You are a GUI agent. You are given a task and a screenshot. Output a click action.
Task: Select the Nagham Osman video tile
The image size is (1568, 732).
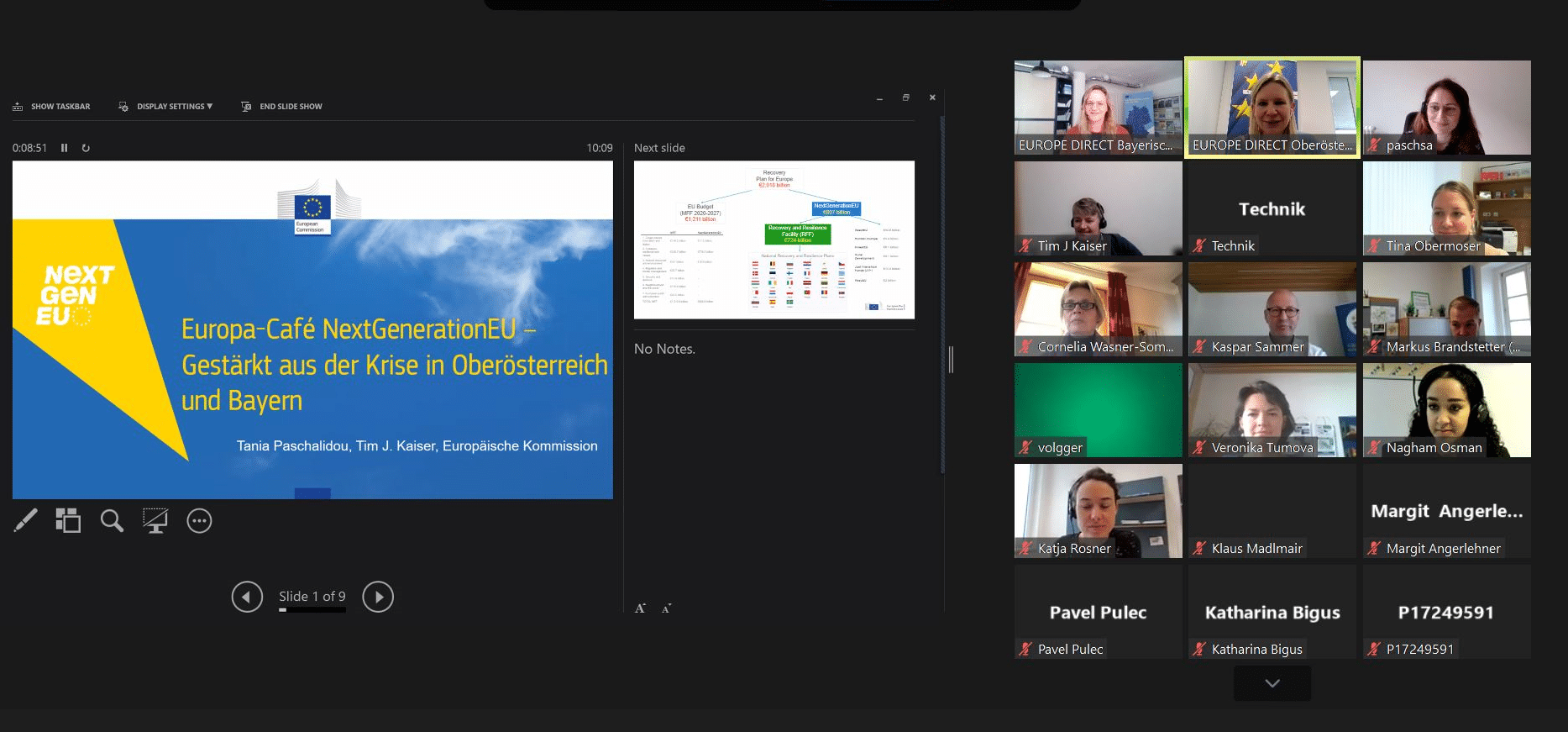pos(1447,410)
